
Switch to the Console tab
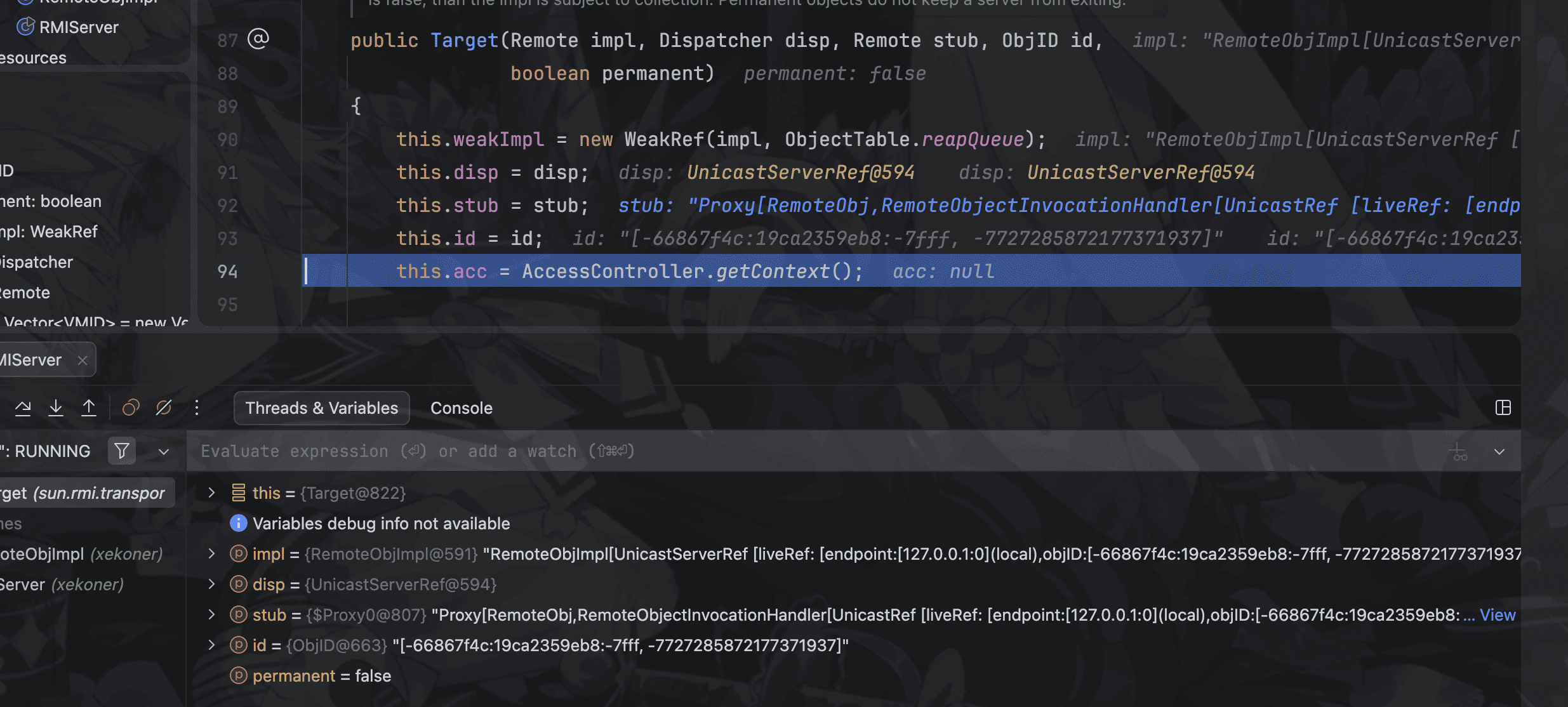(461, 407)
